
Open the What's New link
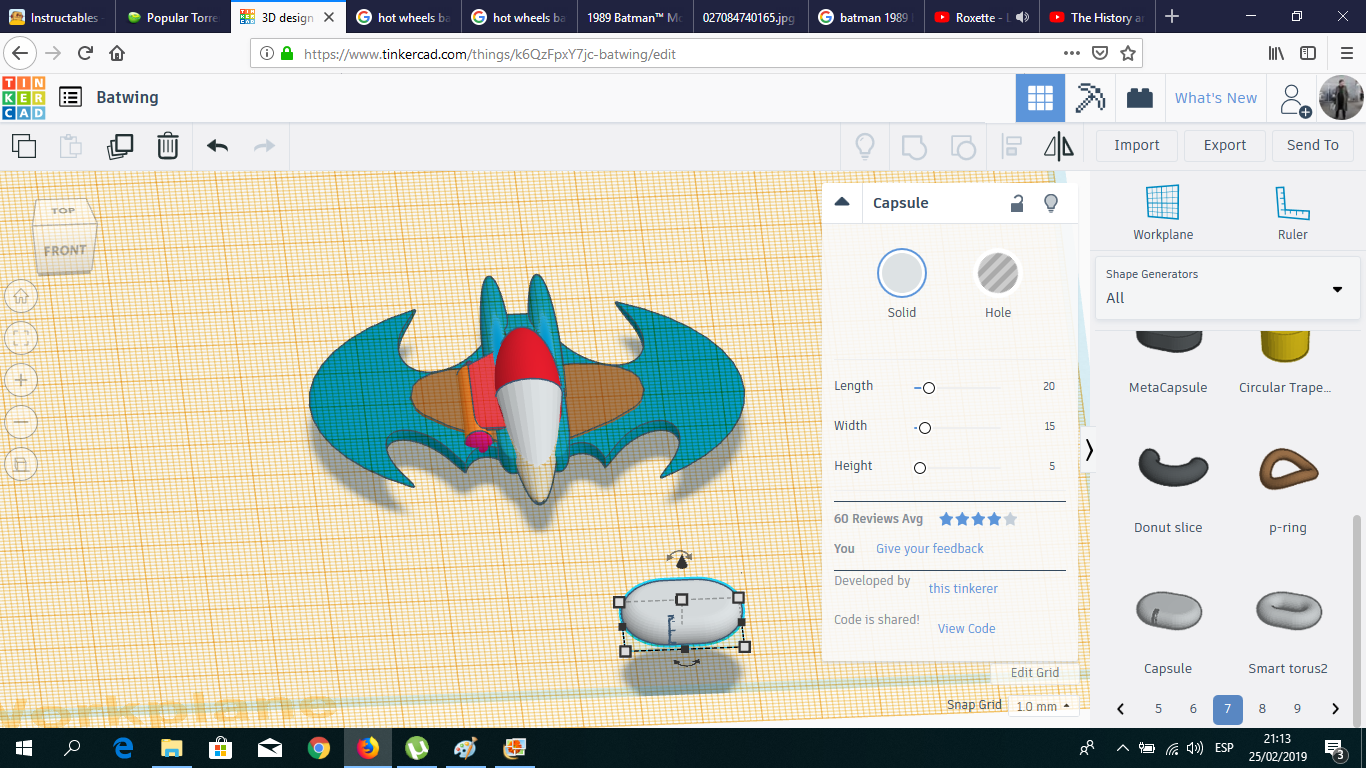1216,98
